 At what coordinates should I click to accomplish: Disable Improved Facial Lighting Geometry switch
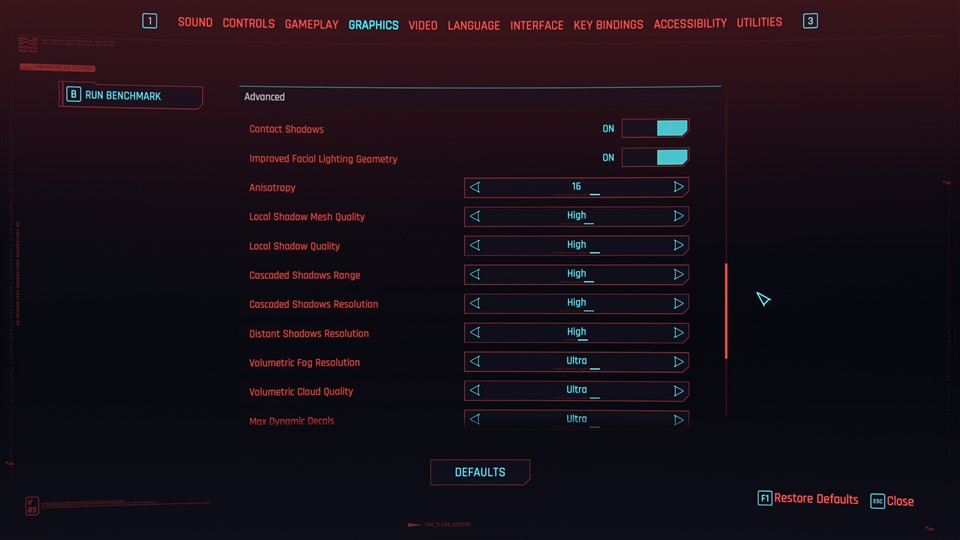coord(655,158)
